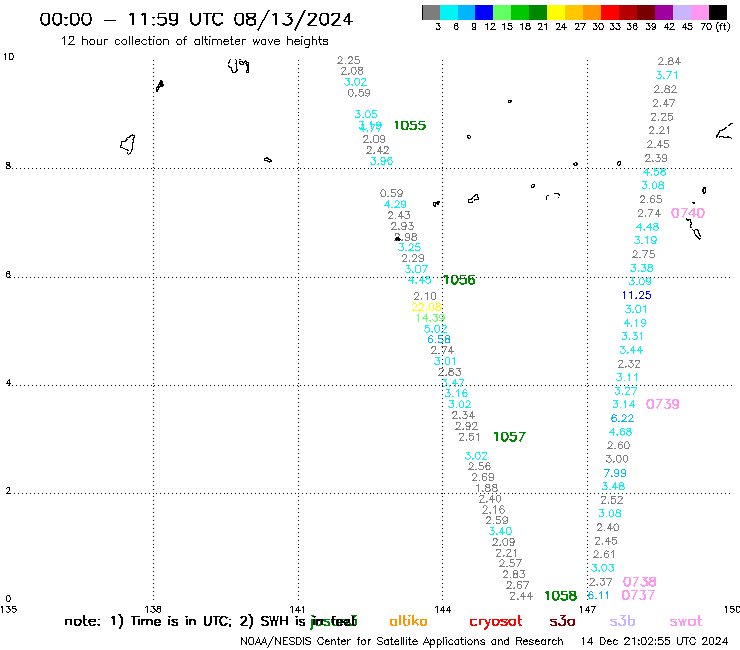This screenshot has height=650, width=740.
Task: Click longitude axis label 144
Action: (x=442, y=609)
